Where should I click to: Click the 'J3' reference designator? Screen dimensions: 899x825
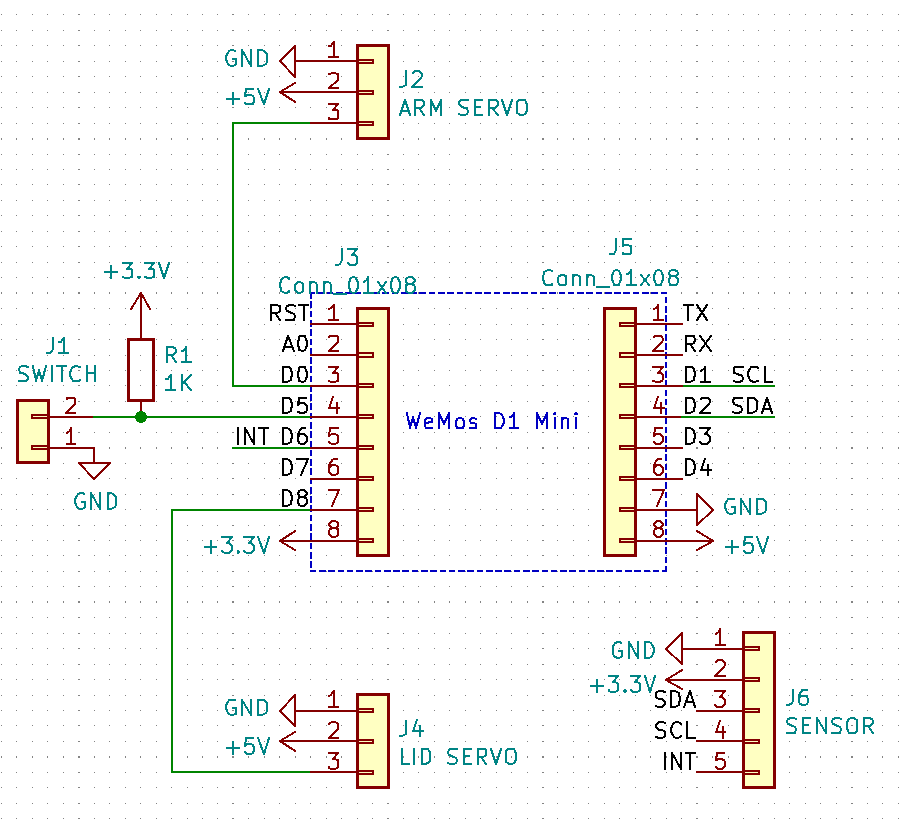coord(347,257)
